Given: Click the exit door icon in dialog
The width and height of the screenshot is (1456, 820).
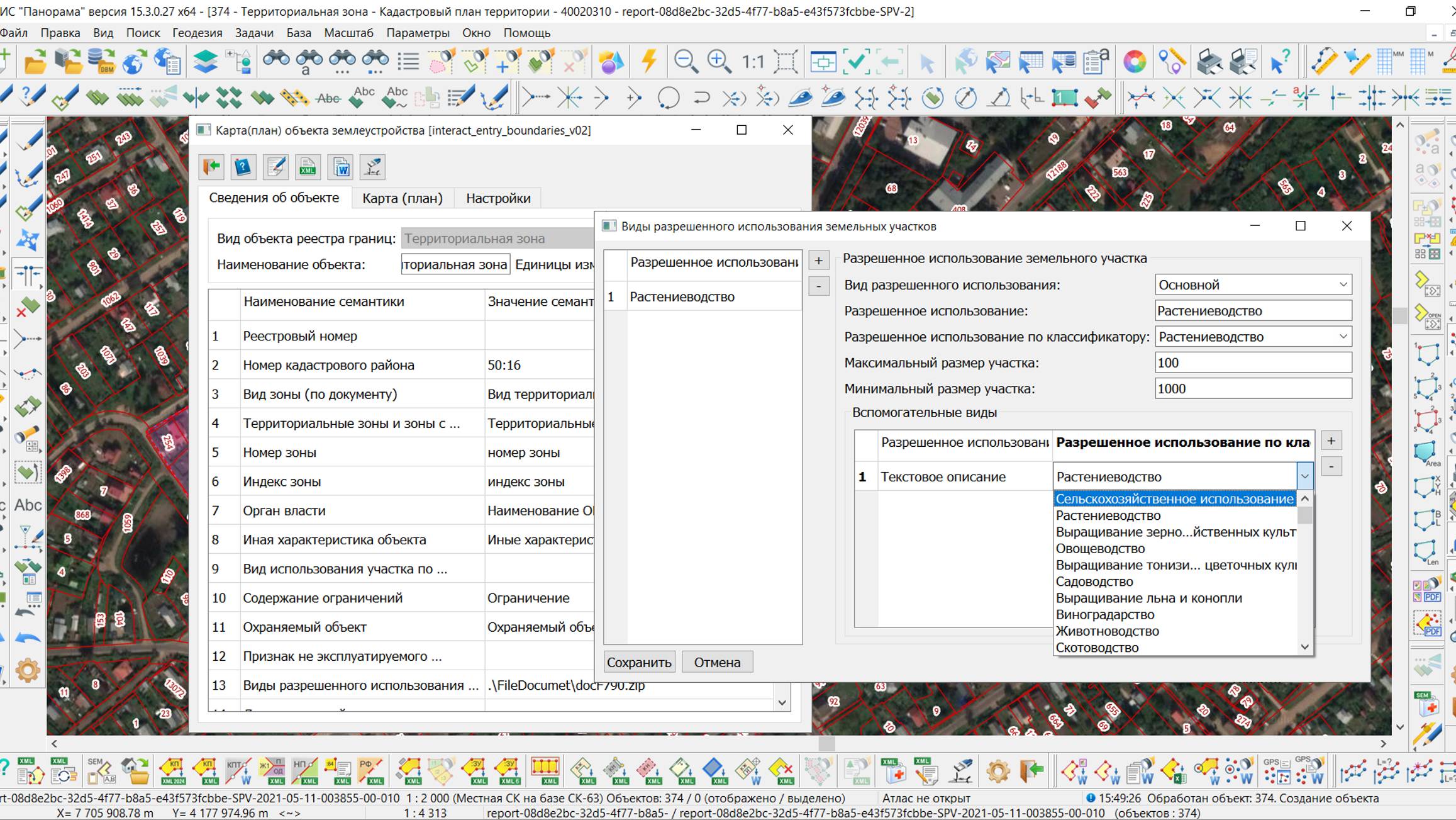Looking at the screenshot, I should (x=211, y=167).
